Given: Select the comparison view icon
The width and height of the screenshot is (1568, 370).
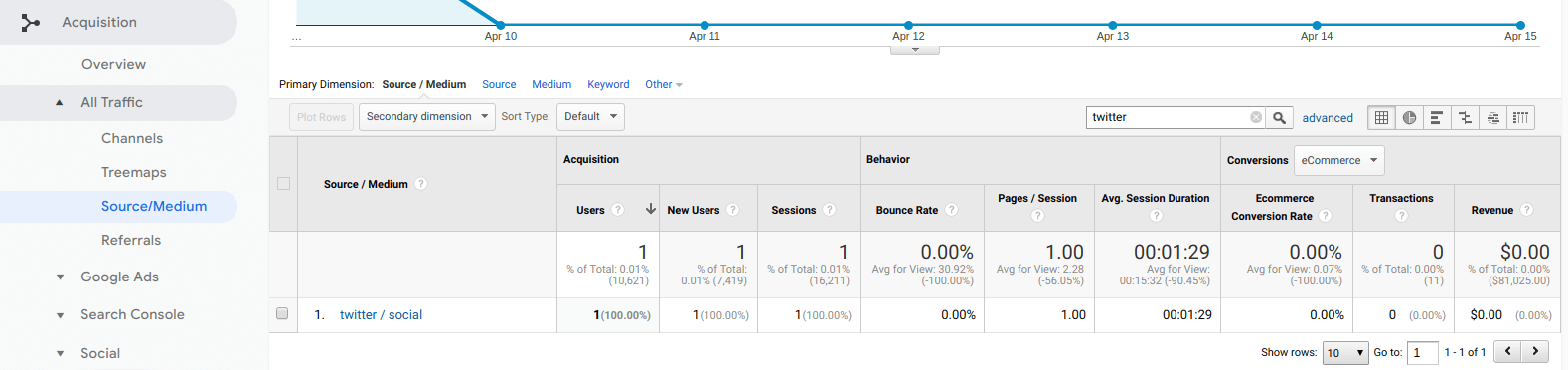Looking at the screenshot, I should click(1465, 117).
